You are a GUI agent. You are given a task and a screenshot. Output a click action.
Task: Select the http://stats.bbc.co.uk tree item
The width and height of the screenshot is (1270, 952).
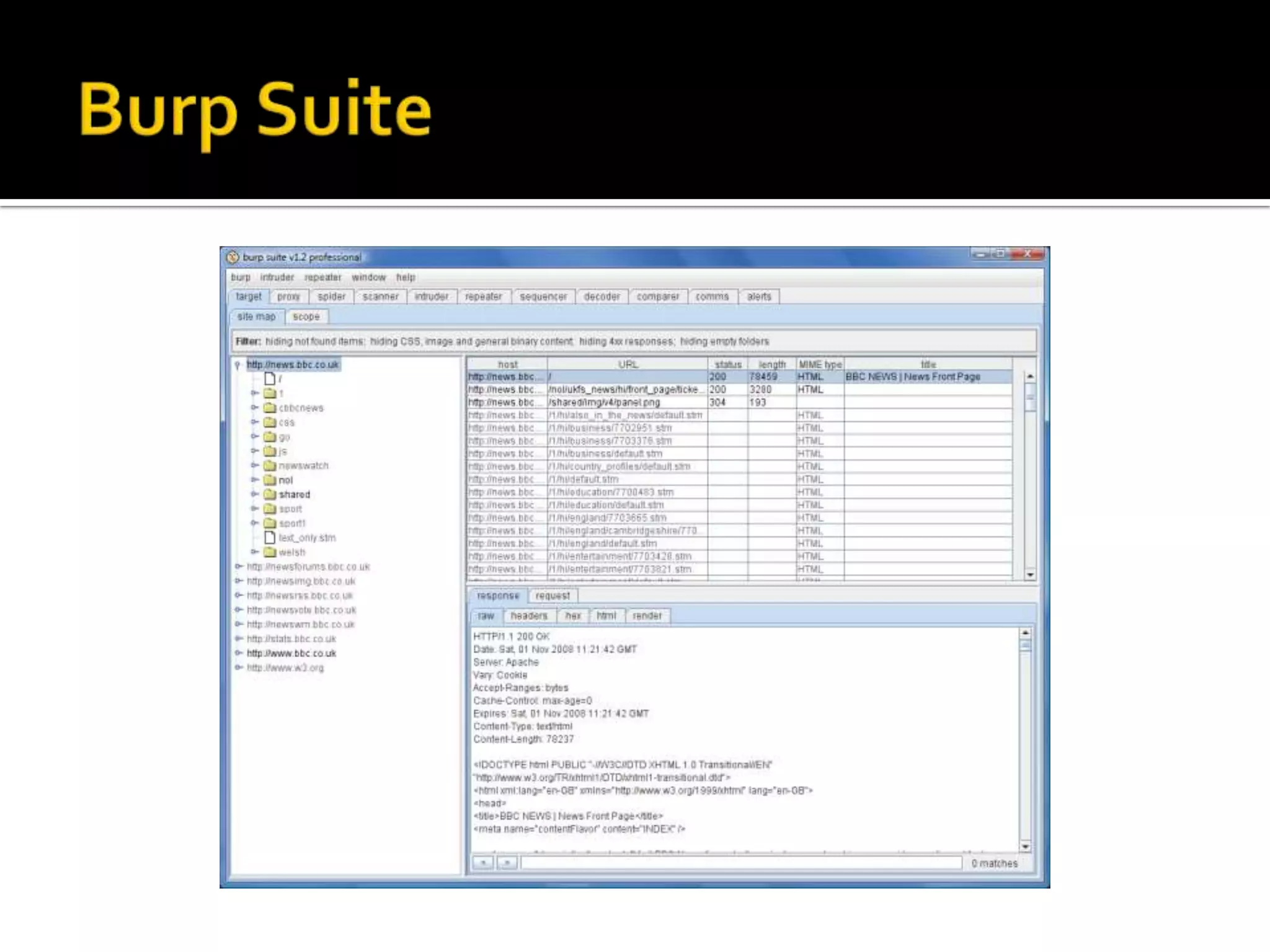(x=291, y=638)
